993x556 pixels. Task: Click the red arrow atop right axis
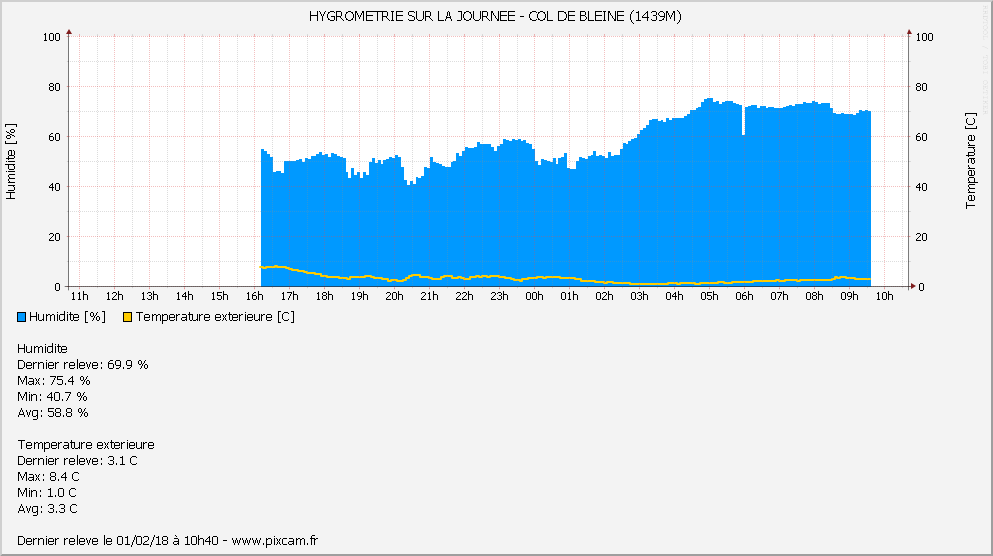909,33
